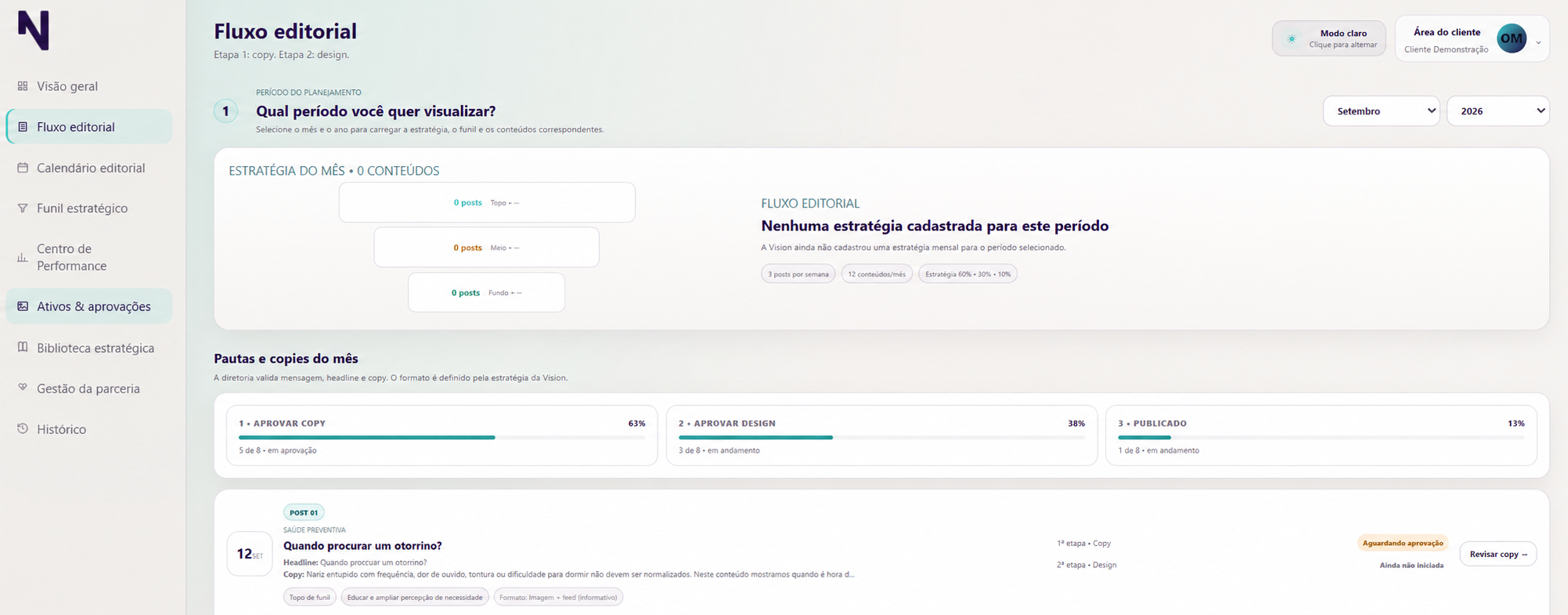Click the Ativos & aprovações image icon
This screenshot has height=615, width=1568.
[x=23, y=306]
